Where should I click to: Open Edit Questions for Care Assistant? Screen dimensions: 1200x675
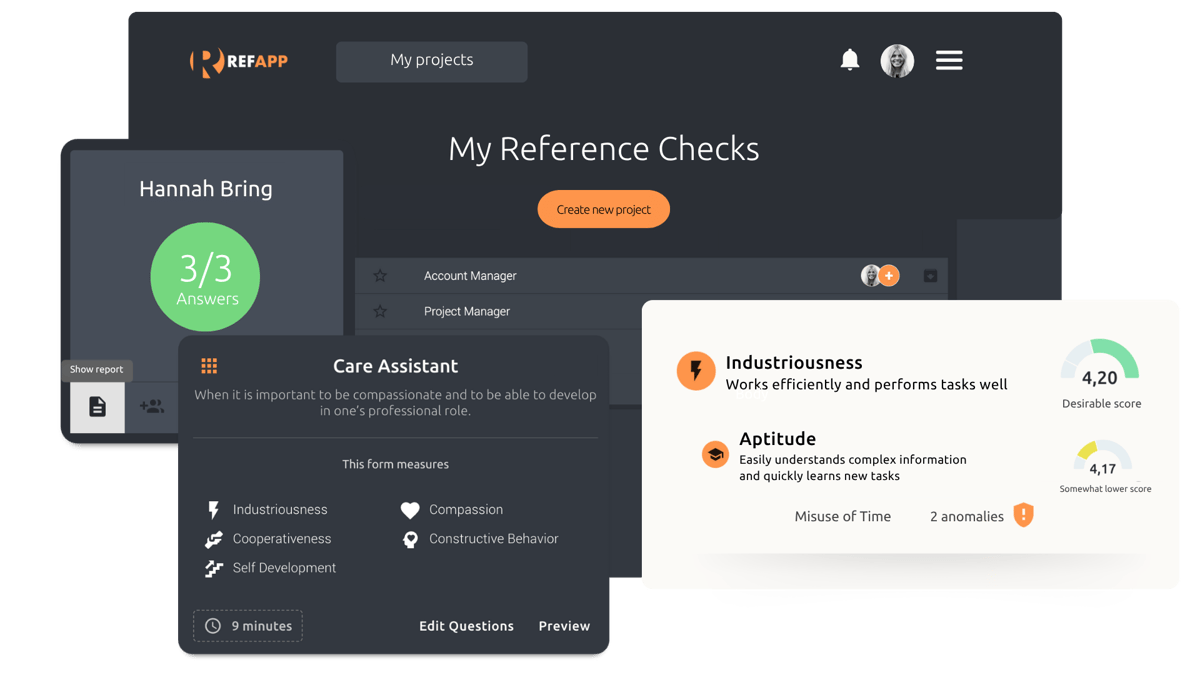466,625
